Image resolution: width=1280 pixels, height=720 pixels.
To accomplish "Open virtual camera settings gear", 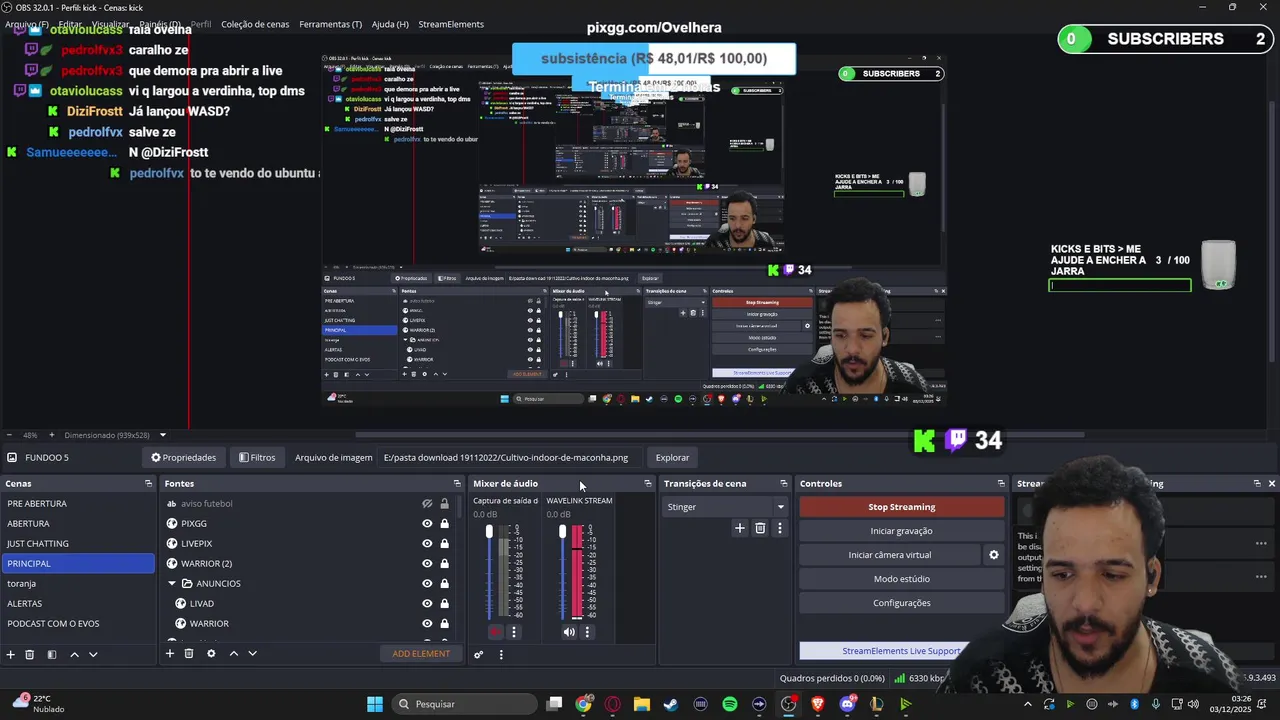I will [993, 555].
